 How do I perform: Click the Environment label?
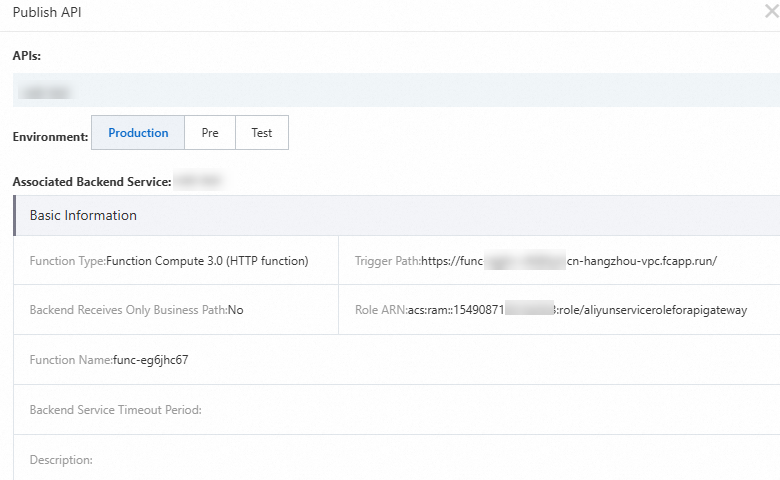click(x=50, y=134)
